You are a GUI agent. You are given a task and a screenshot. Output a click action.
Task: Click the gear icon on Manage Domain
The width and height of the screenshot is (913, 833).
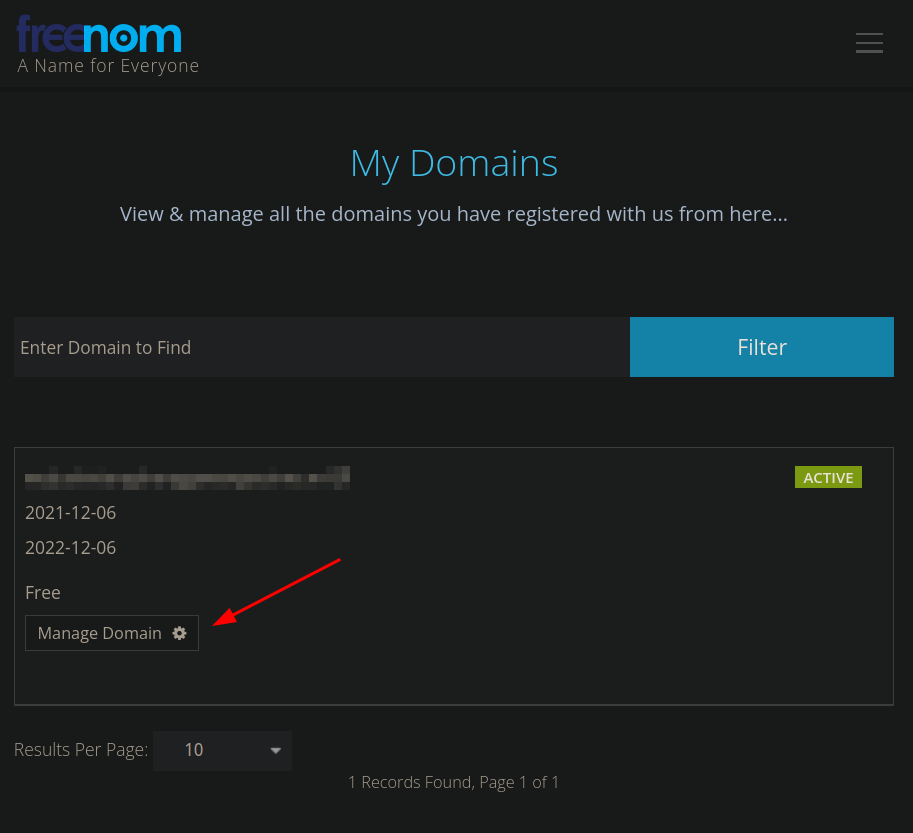[180, 633]
